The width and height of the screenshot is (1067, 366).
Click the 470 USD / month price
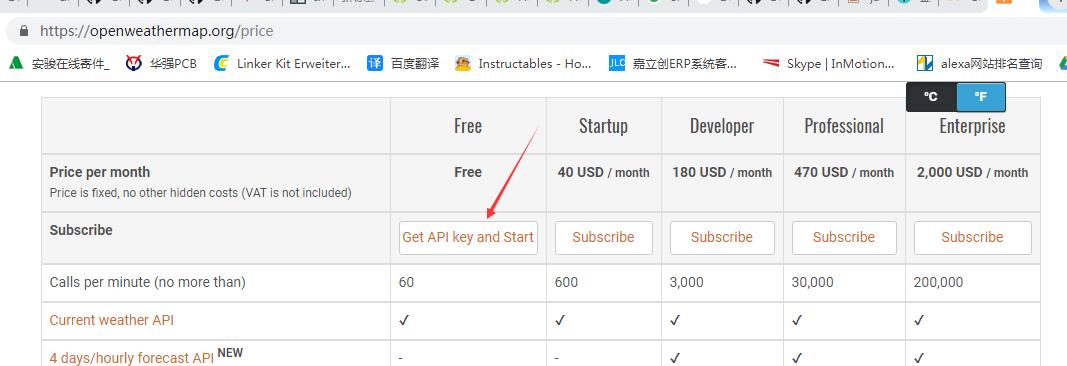844,173
